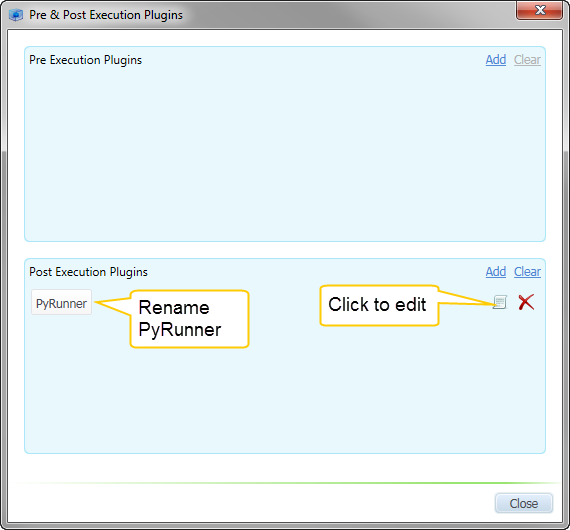Screen dimensions: 570x530
Task: Clear the Pre Execution Plugins list
Action: 527,60
